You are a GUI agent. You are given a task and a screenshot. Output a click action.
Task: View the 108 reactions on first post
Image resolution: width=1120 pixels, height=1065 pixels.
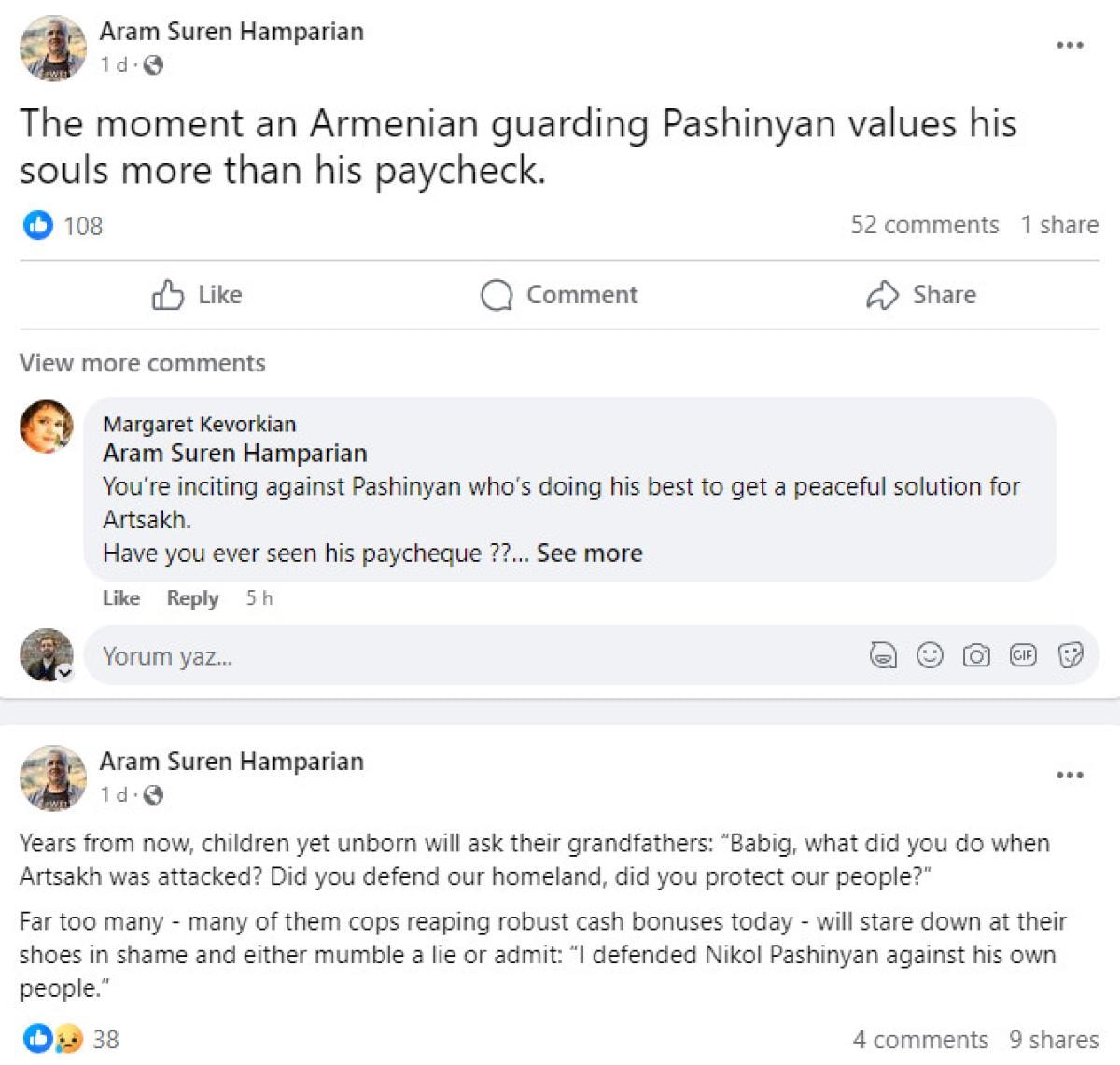[82, 226]
